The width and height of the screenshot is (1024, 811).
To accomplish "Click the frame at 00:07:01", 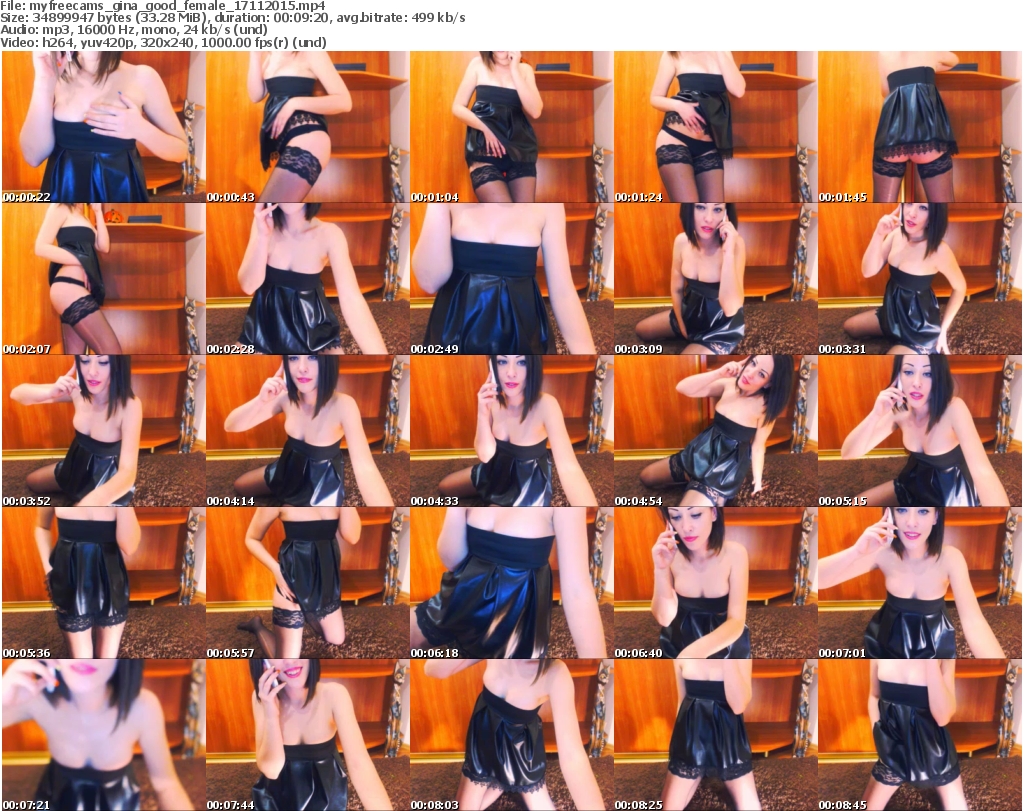I will pos(920,583).
